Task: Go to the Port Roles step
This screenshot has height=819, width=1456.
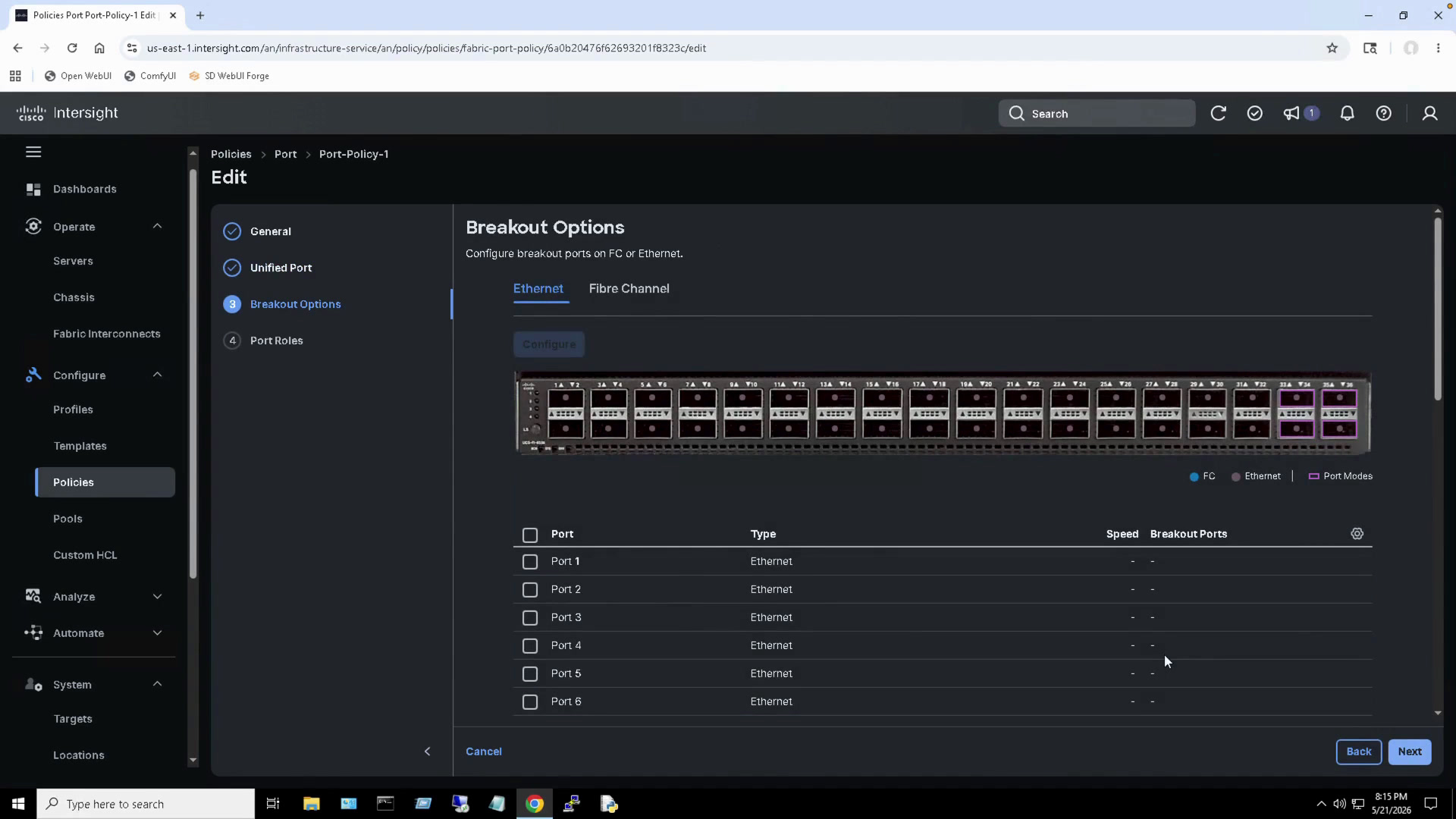Action: [276, 340]
